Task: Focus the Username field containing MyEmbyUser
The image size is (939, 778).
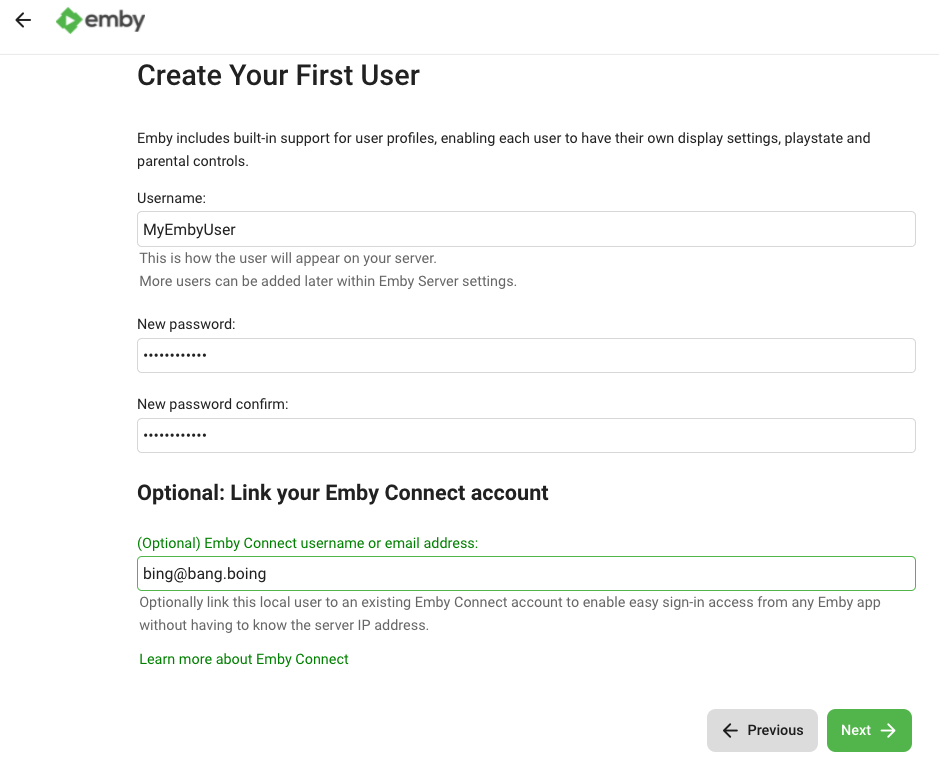Action: tap(526, 229)
